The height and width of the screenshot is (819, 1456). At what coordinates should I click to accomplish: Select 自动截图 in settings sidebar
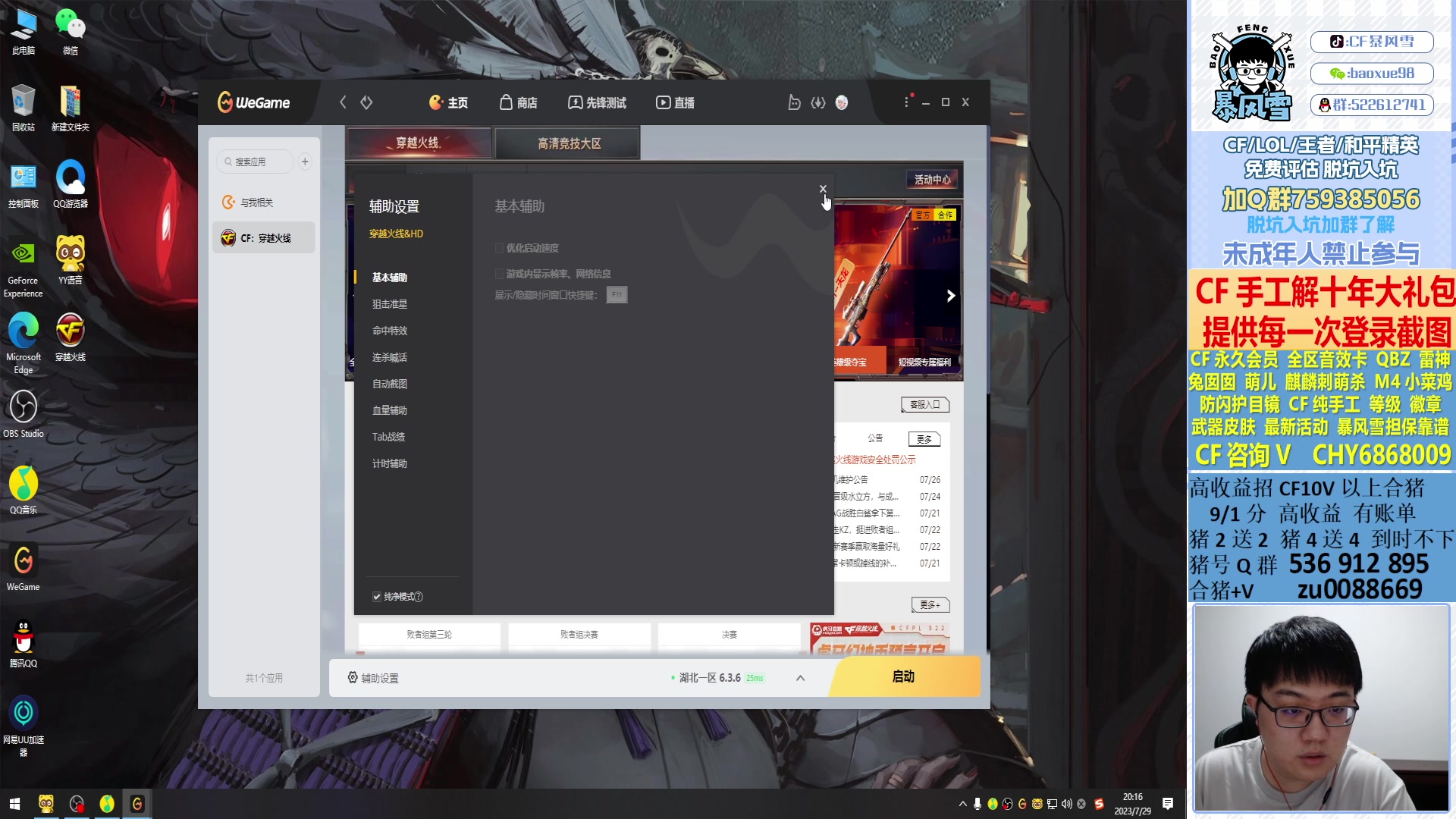pyautogui.click(x=390, y=384)
